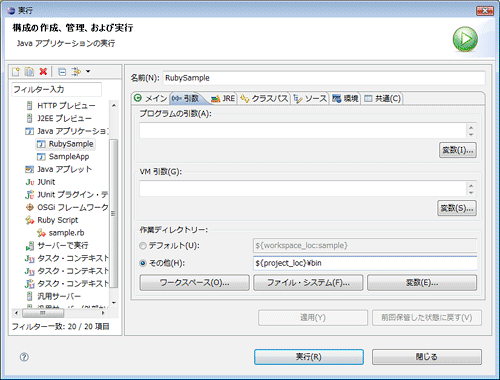
Task: Click the 変数(S)... button
Action: coord(457,208)
